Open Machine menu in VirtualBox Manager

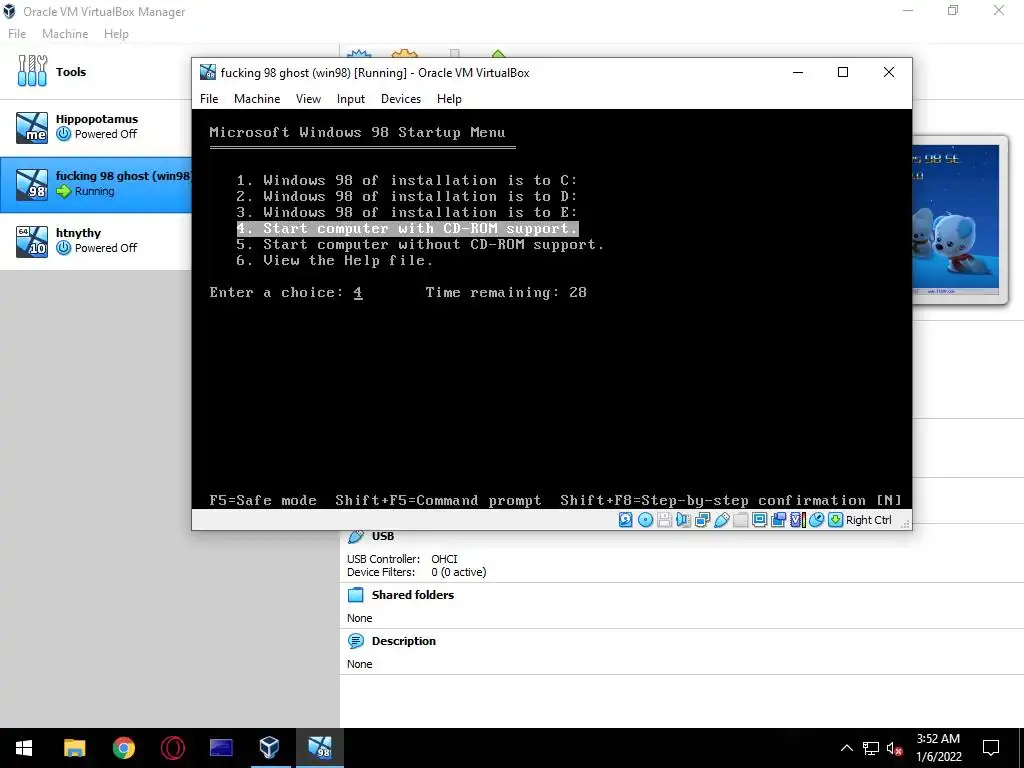pos(65,34)
